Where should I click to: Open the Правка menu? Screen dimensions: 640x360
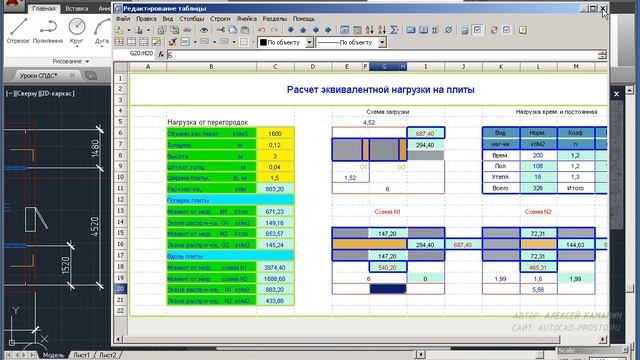[146, 19]
